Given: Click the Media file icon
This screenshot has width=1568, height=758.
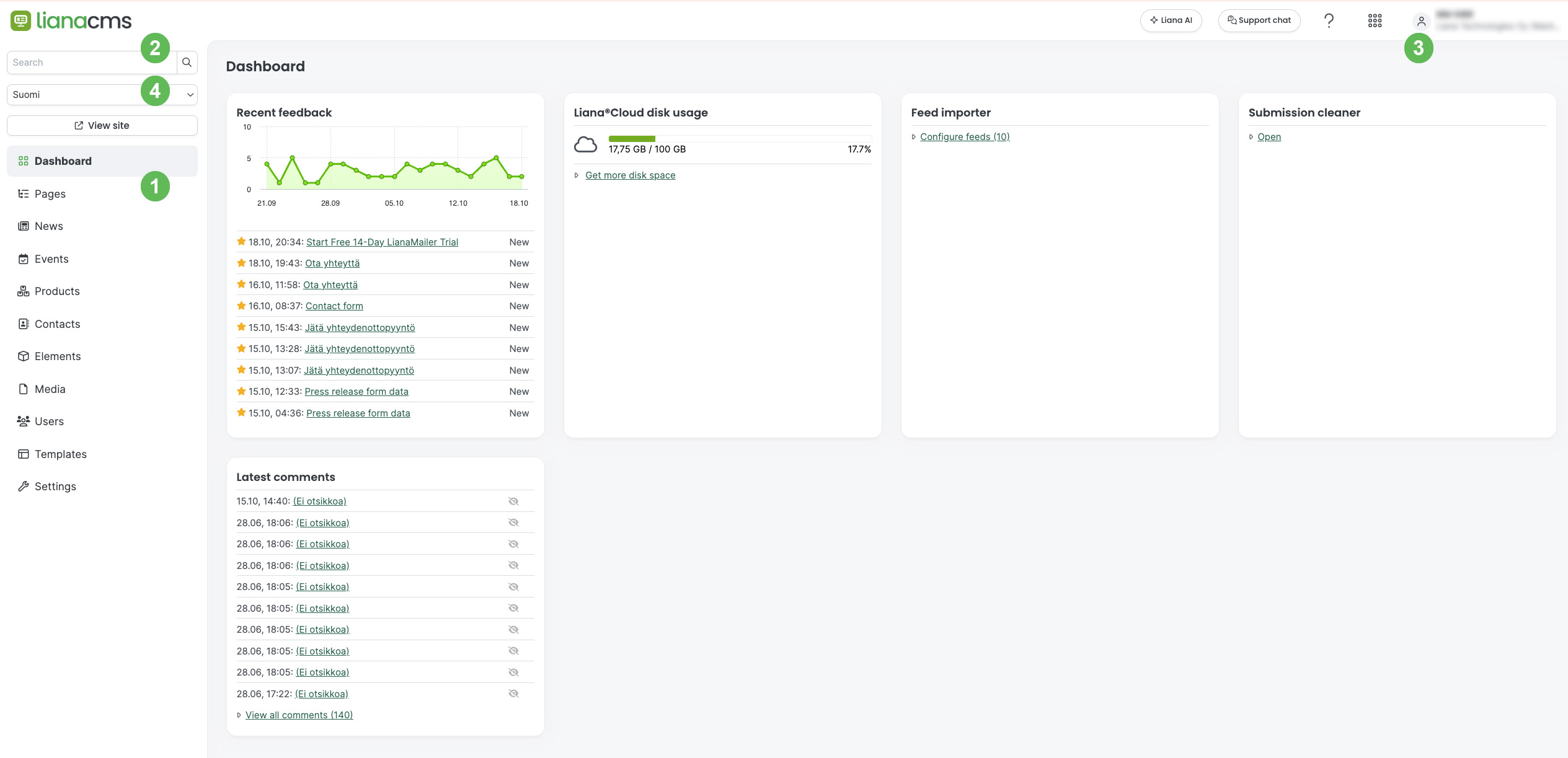Looking at the screenshot, I should click(x=24, y=389).
